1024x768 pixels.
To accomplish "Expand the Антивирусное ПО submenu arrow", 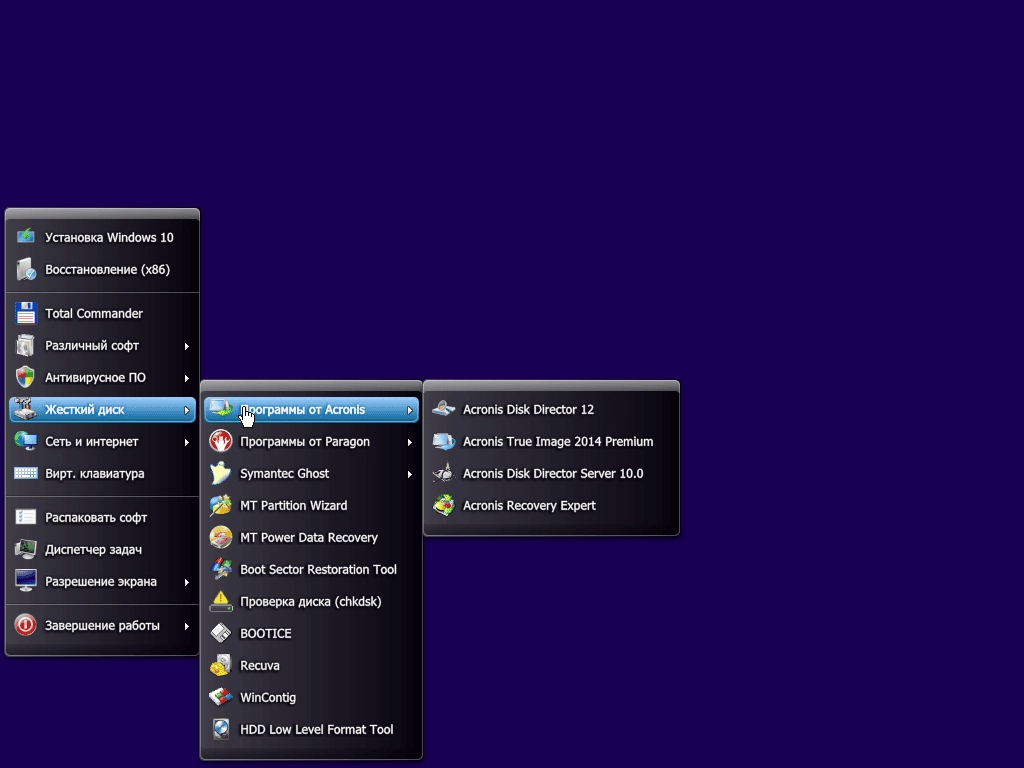I will pyautogui.click(x=186, y=377).
